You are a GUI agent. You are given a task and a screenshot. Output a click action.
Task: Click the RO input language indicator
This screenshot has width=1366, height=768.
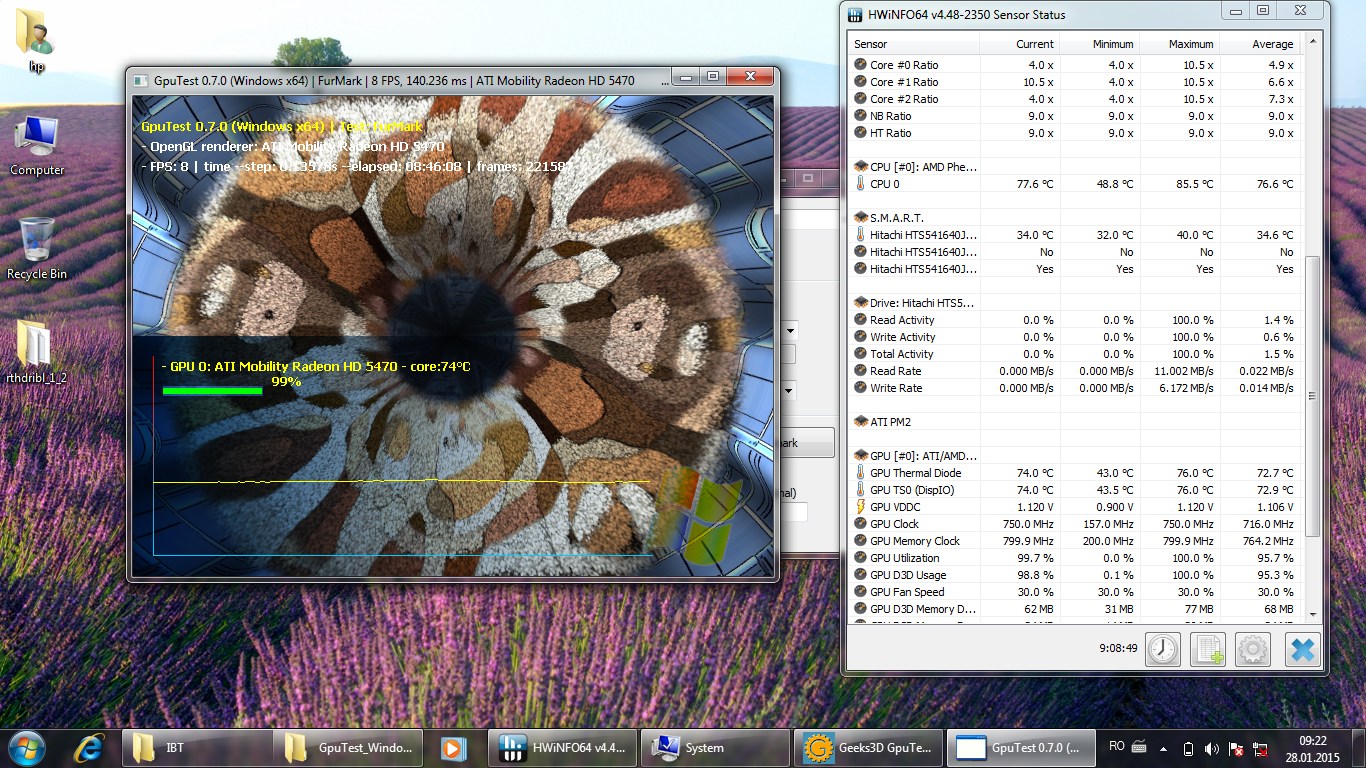point(1117,746)
